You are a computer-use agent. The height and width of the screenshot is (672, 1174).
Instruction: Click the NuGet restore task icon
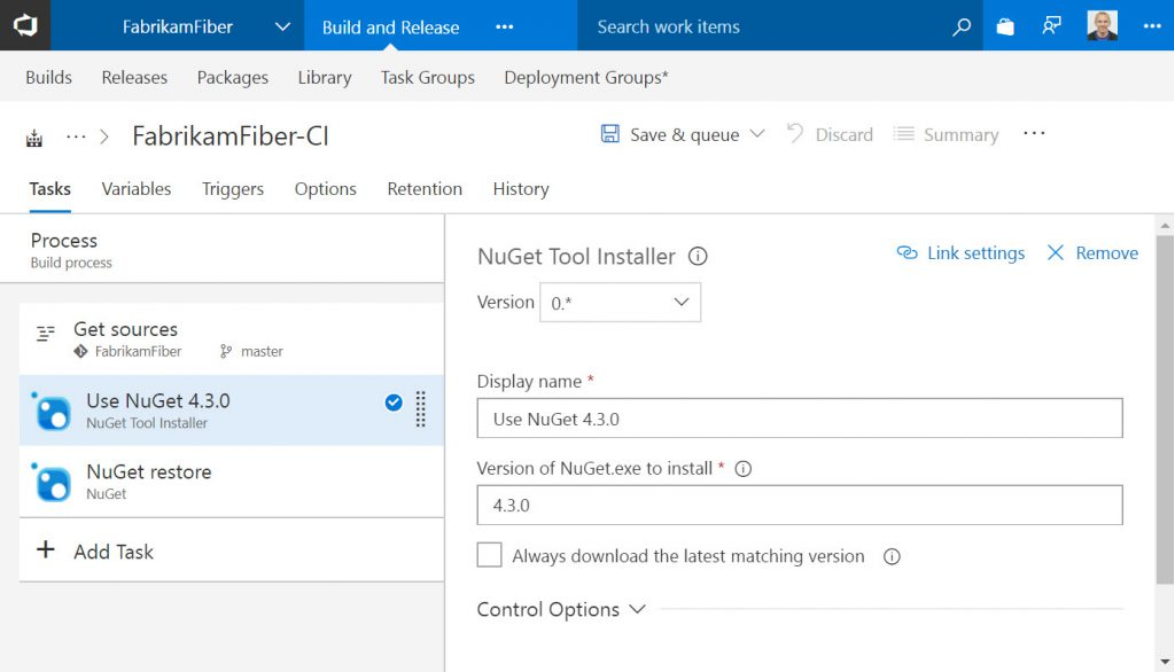pos(52,482)
